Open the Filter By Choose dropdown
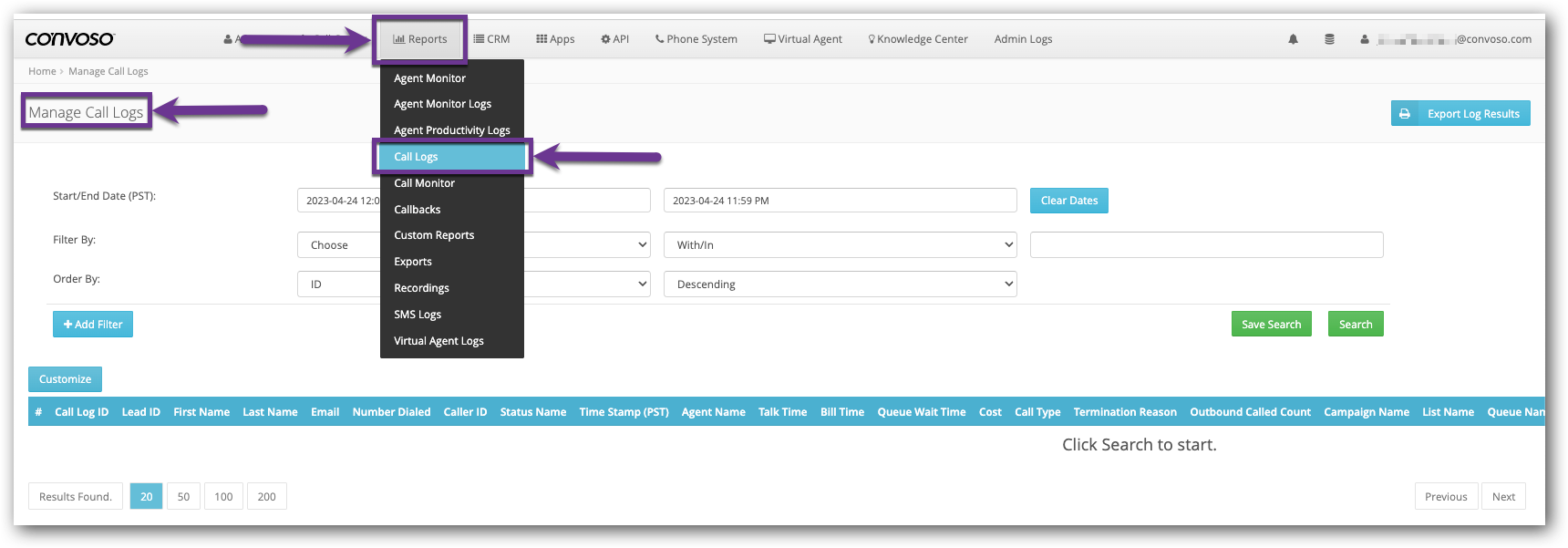Screen dimensions: 1568x548 [474, 245]
